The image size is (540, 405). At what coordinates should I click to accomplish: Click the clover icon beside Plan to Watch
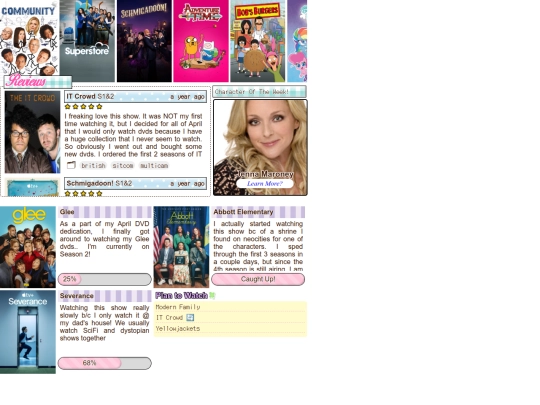coord(212,295)
